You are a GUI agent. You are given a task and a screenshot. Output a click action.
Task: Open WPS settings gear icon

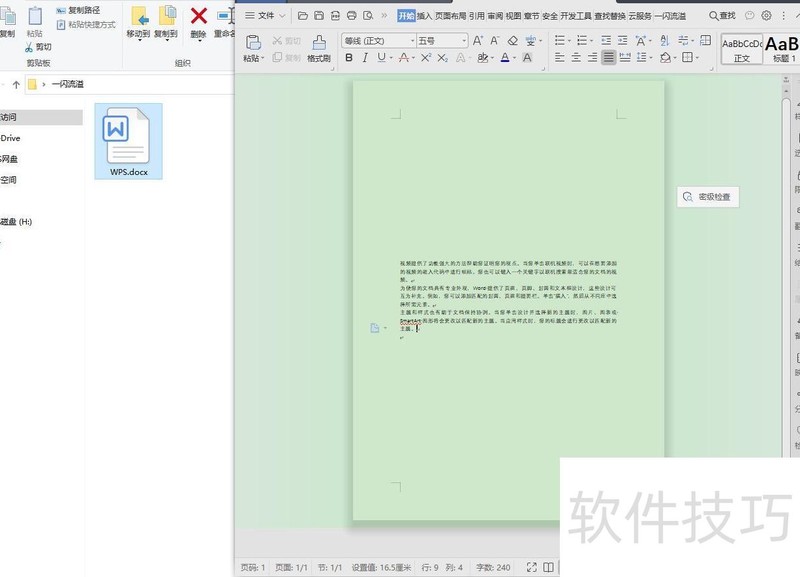[766, 16]
